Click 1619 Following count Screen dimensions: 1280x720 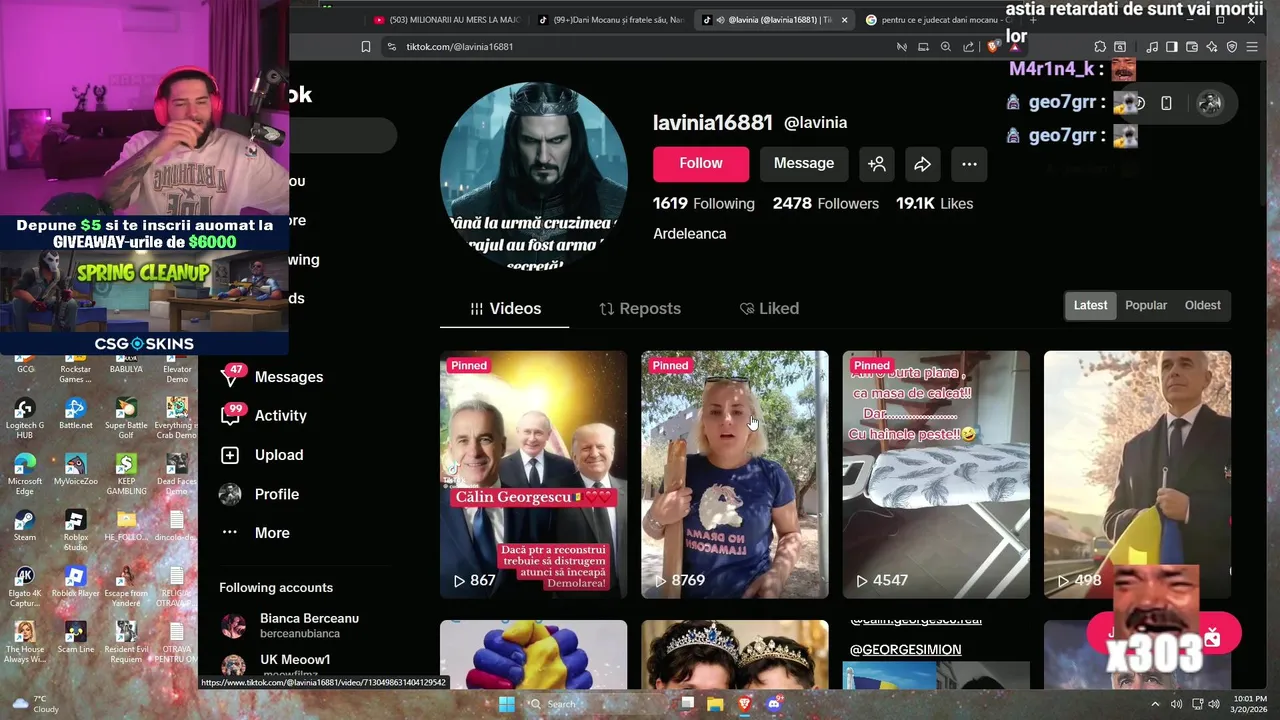point(703,203)
